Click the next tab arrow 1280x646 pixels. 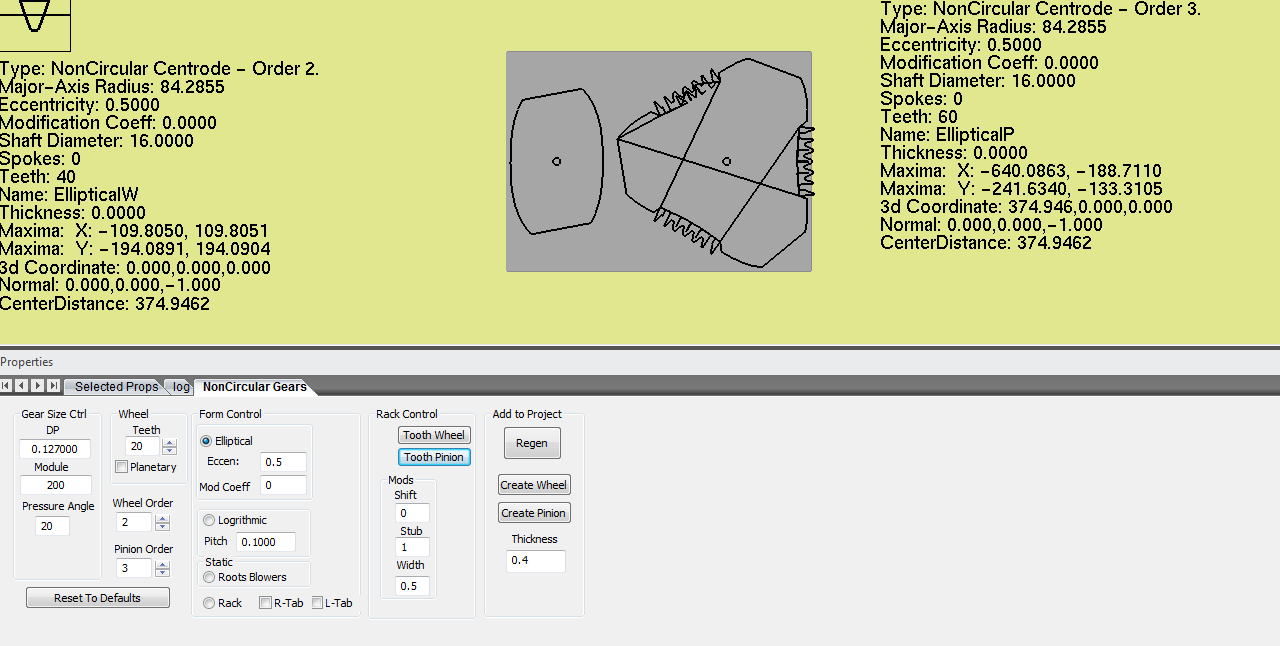pos(38,386)
